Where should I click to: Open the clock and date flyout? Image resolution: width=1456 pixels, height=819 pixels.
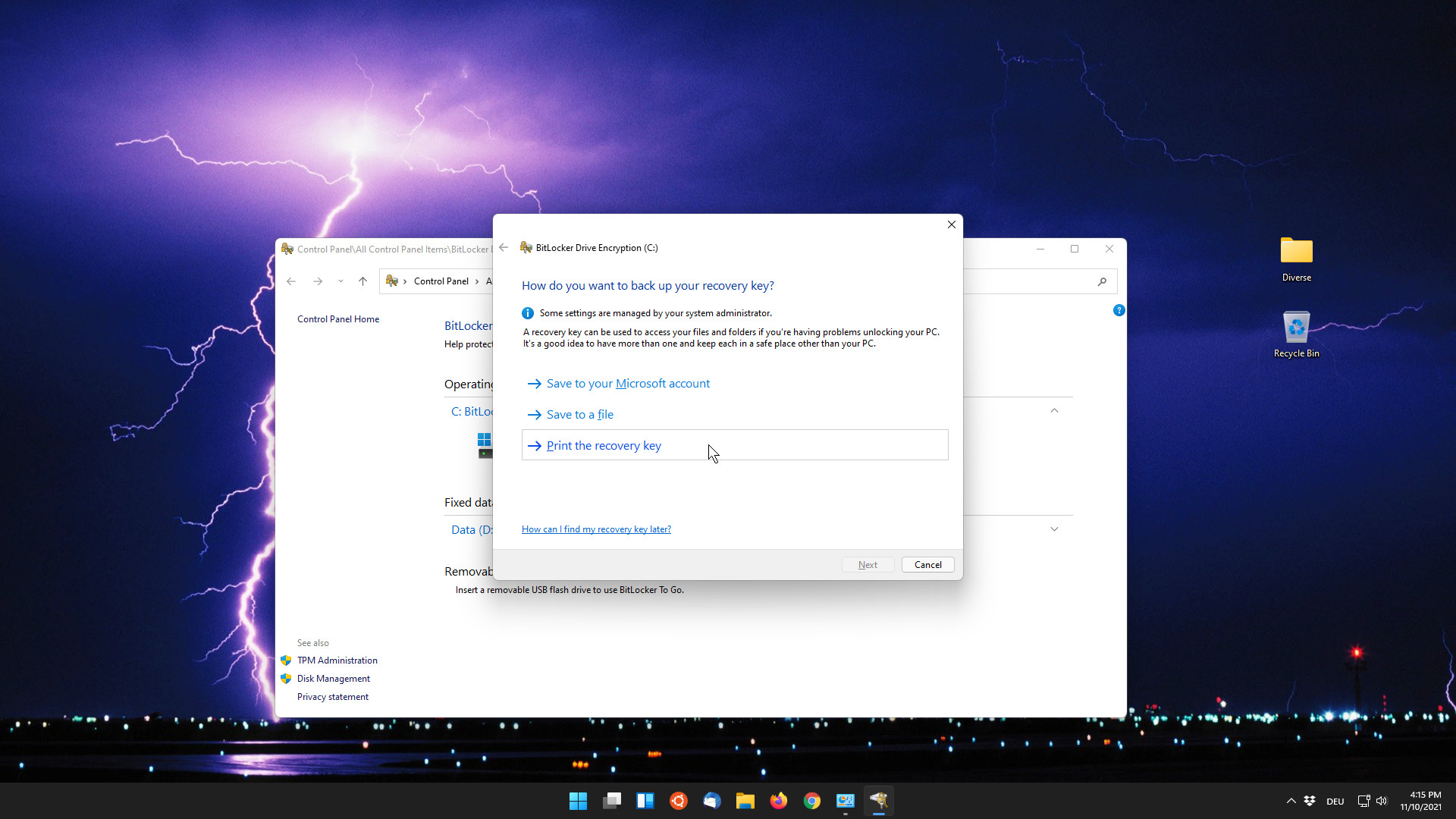coord(1420,801)
